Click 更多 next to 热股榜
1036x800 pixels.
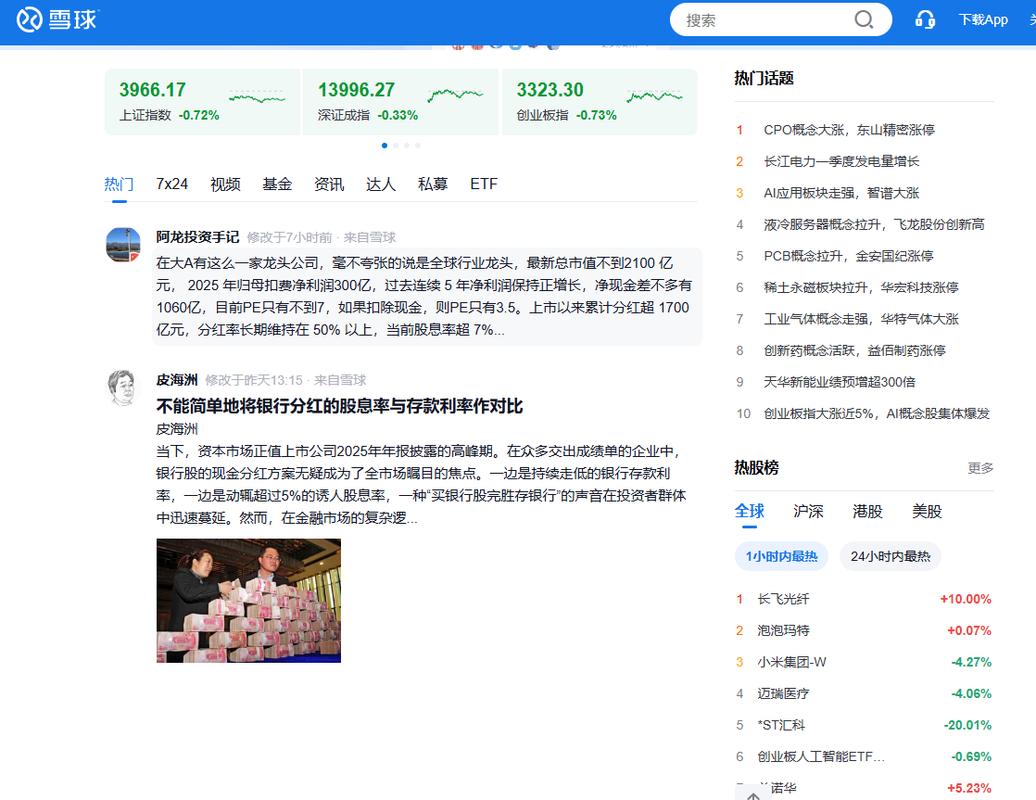(980, 468)
